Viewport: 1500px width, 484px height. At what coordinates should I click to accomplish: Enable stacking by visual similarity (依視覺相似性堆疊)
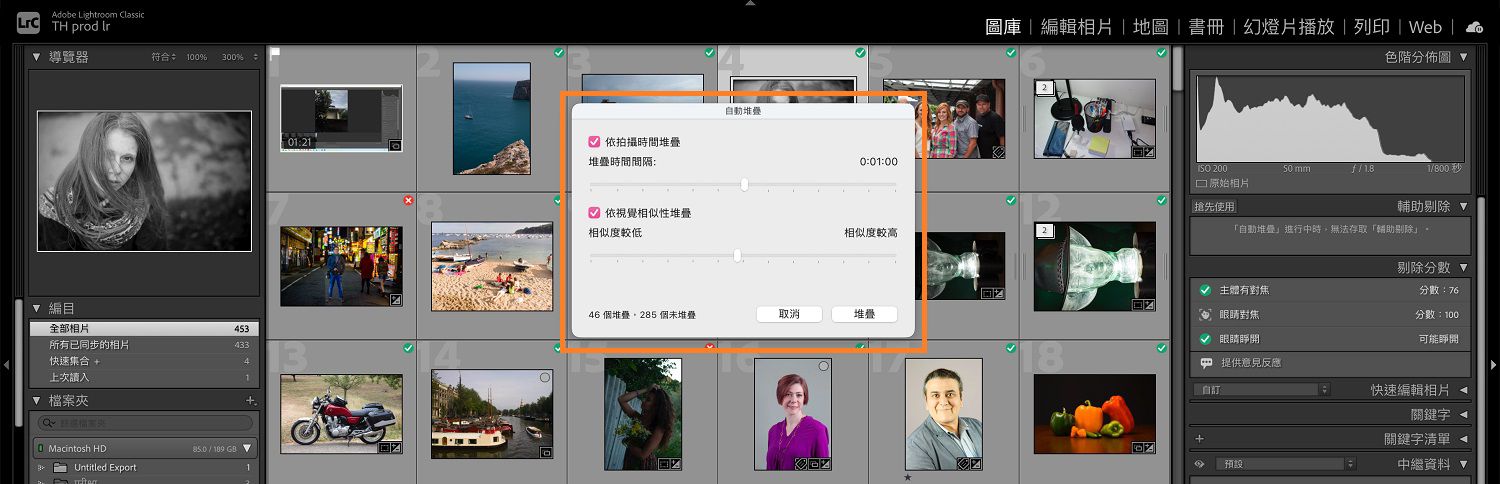coord(594,213)
